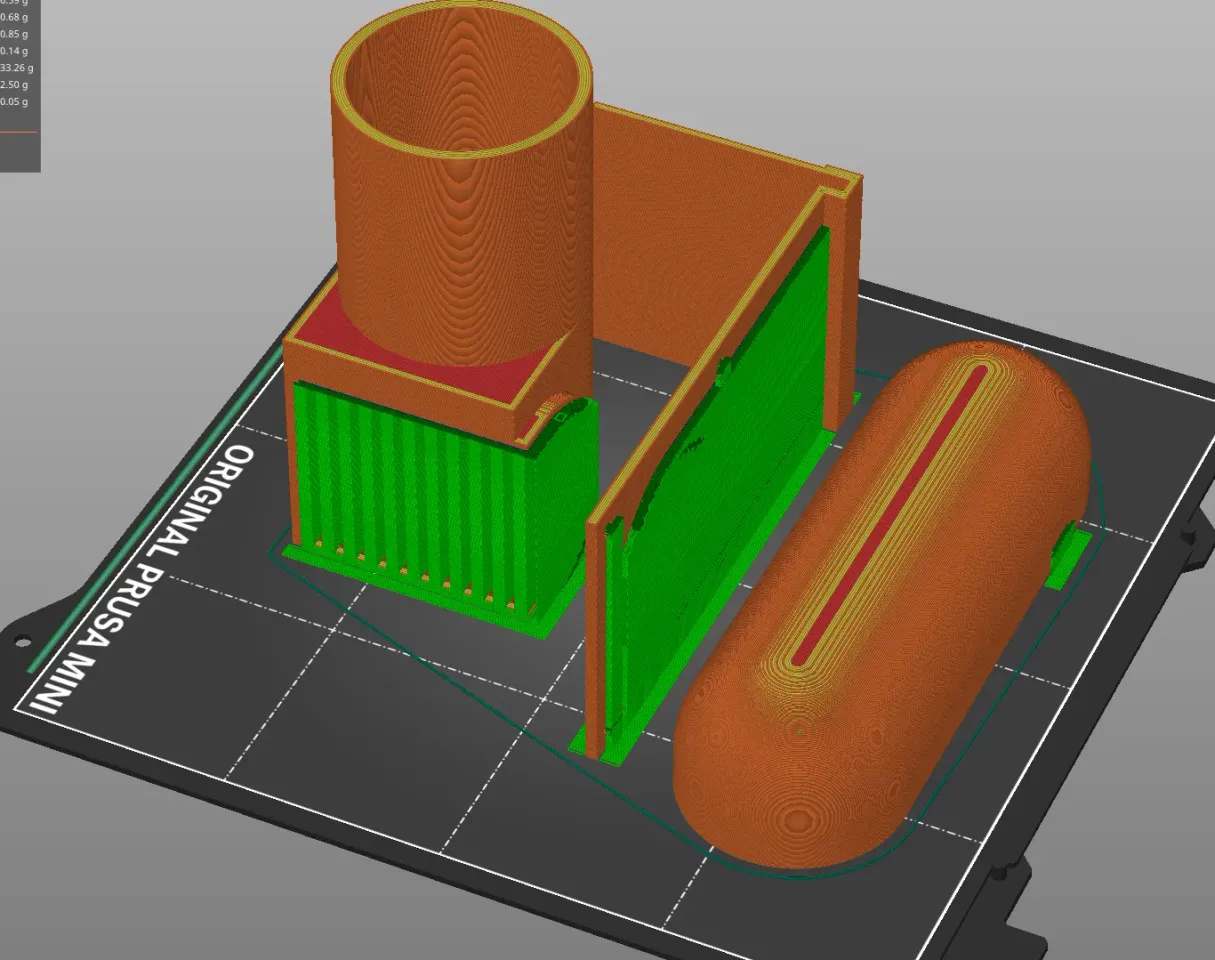The height and width of the screenshot is (960, 1215).
Task: Hide the feature type weighing 0.68 g
Action: tap(14, 17)
